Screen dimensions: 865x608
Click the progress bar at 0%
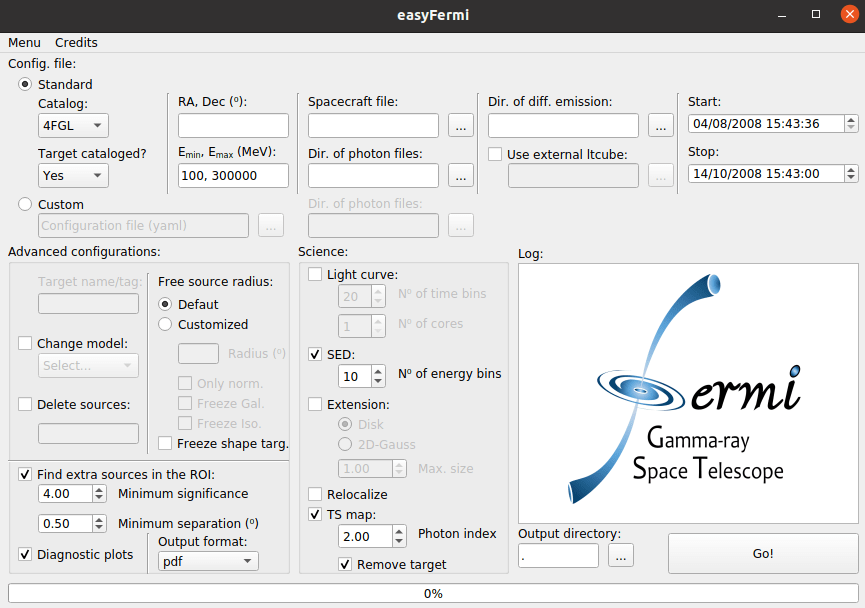[x=432, y=593]
